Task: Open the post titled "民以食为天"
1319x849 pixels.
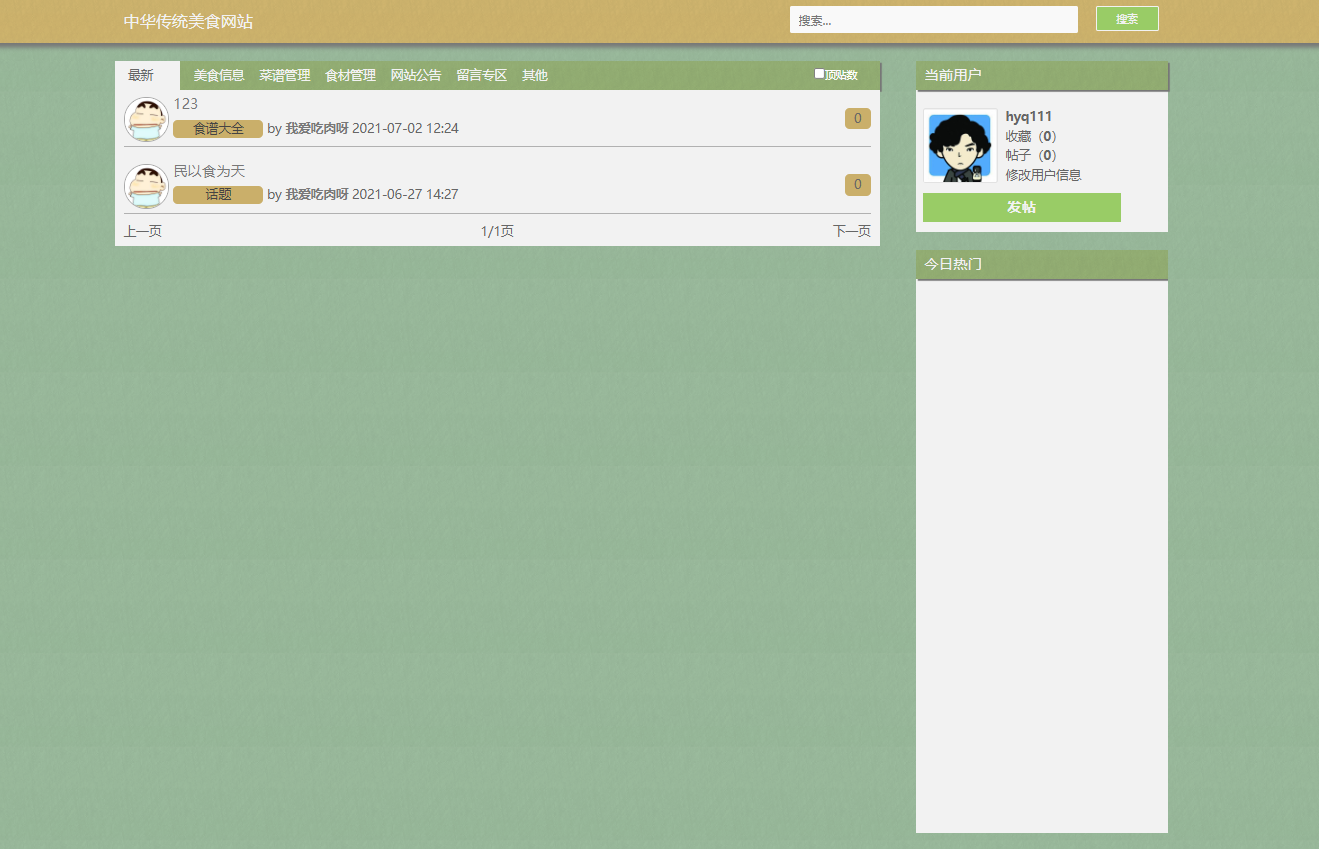Action: point(209,171)
